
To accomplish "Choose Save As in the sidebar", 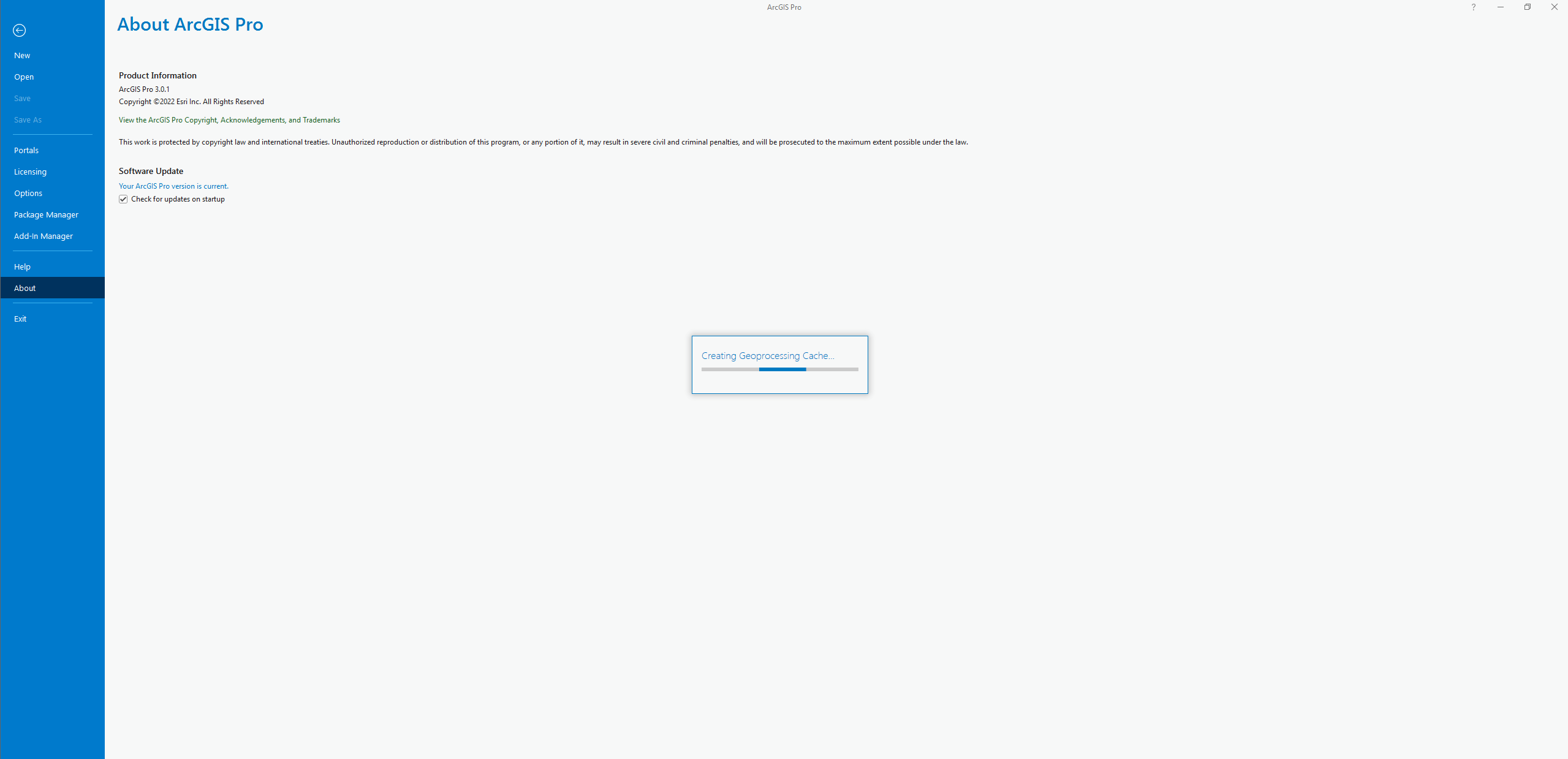I will pyautogui.click(x=53, y=119).
